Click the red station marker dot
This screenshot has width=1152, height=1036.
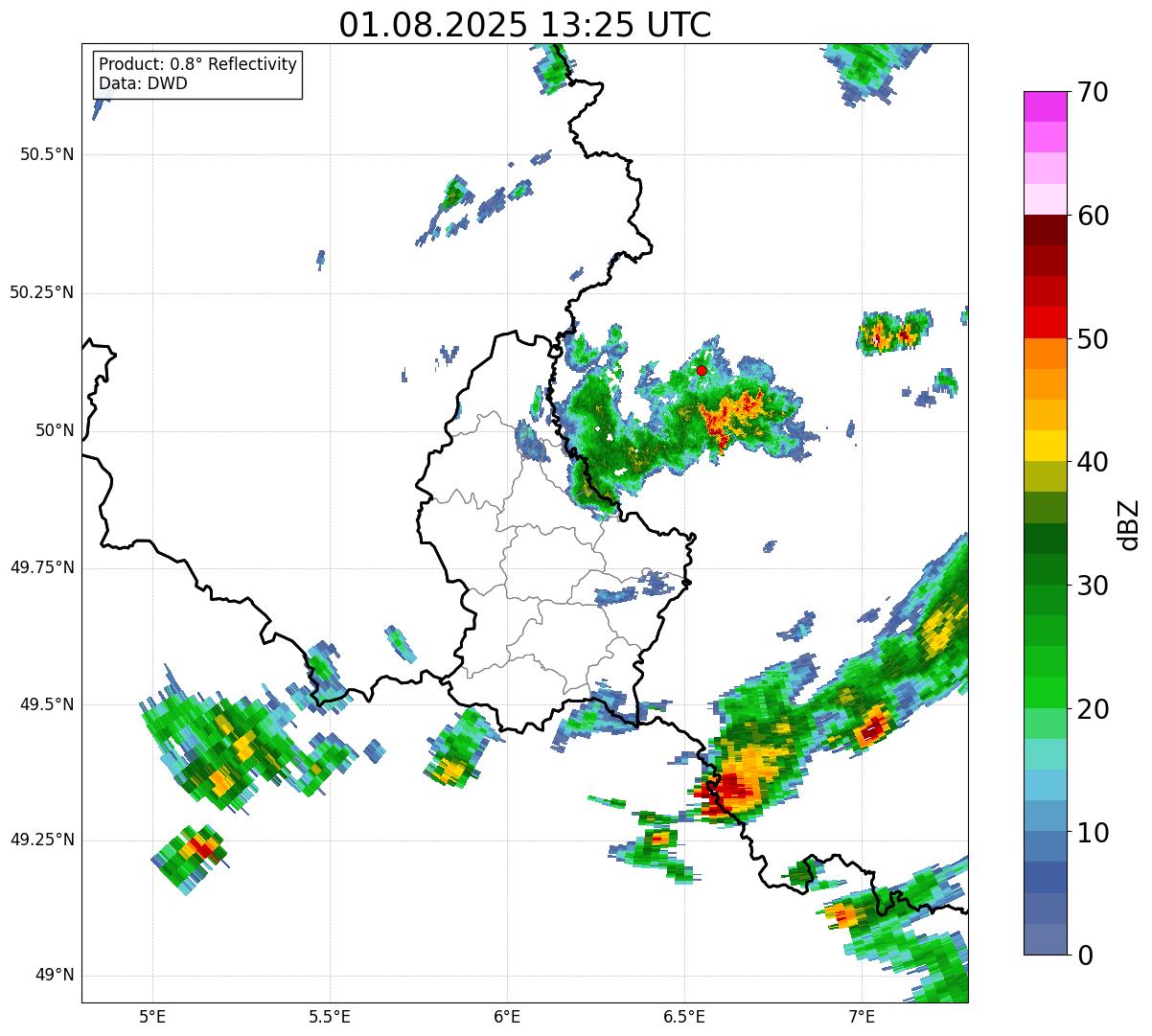[x=702, y=370]
